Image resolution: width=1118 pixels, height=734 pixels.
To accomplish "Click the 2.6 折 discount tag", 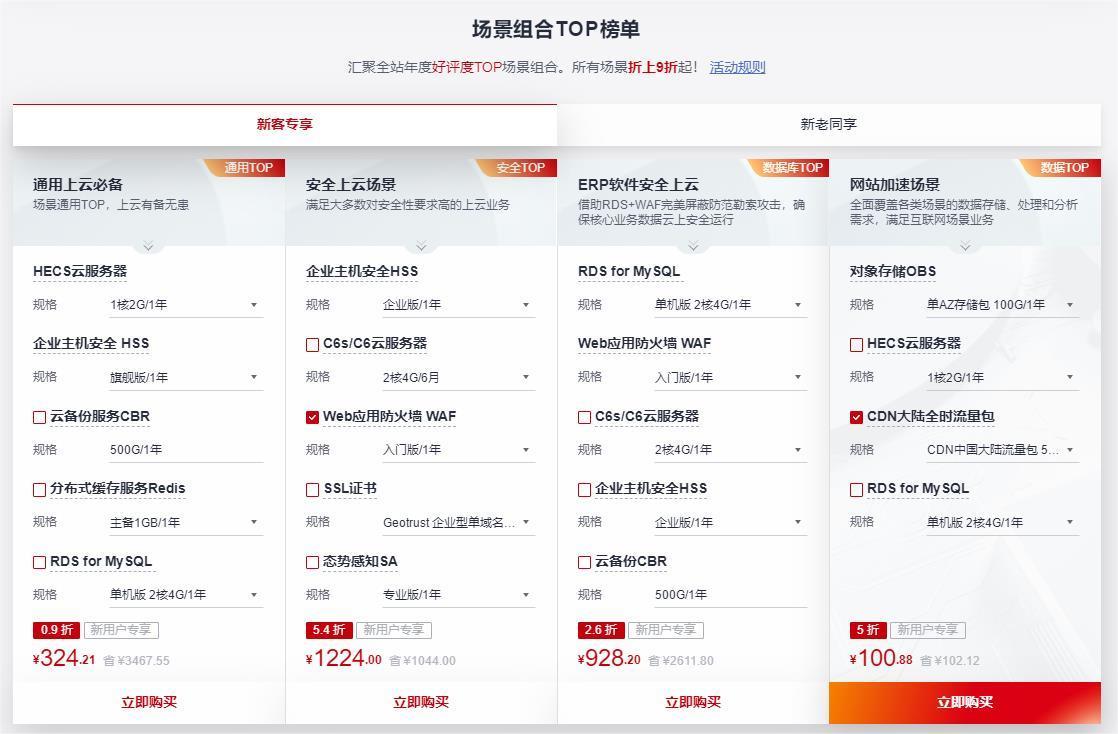I will pyautogui.click(x=601, y=630).
